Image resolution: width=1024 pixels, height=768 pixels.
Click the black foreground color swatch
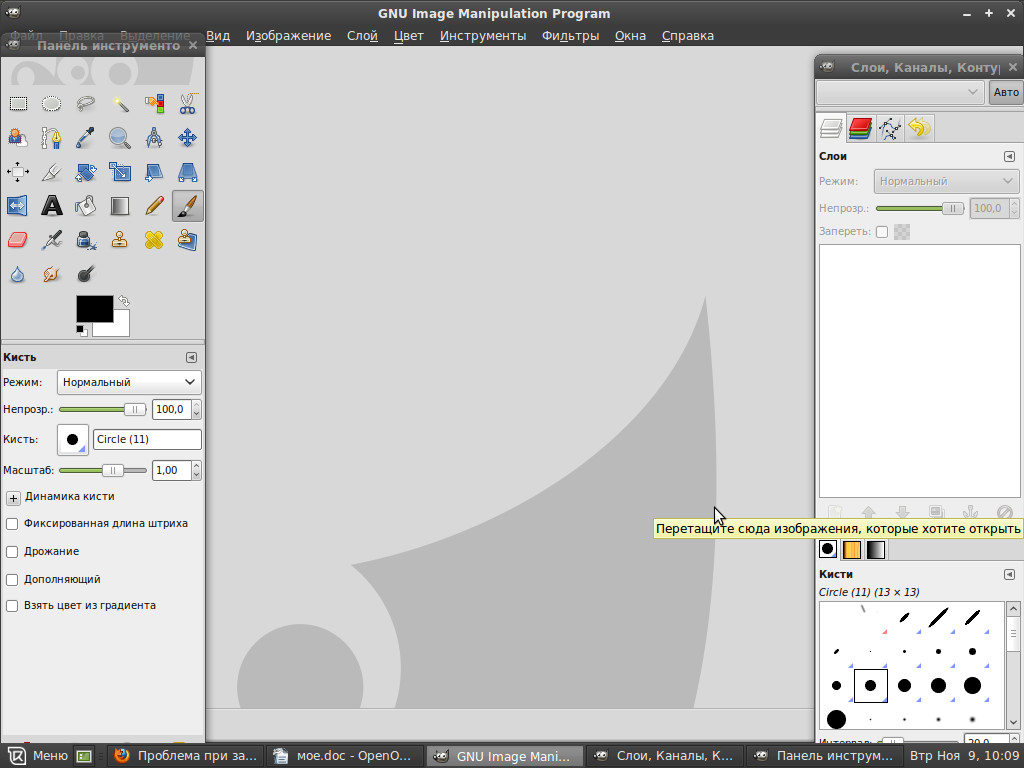(x=95, y=308)
